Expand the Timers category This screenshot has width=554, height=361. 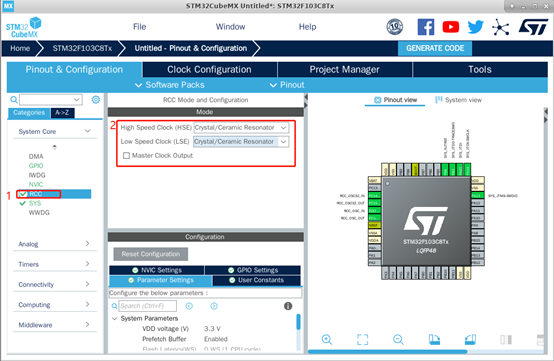coord(54,264)
